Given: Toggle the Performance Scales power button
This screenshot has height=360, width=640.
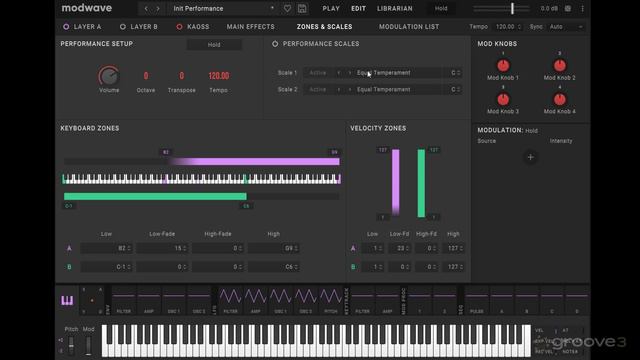Looking at the screenshot, I should (x=275, y=44).
